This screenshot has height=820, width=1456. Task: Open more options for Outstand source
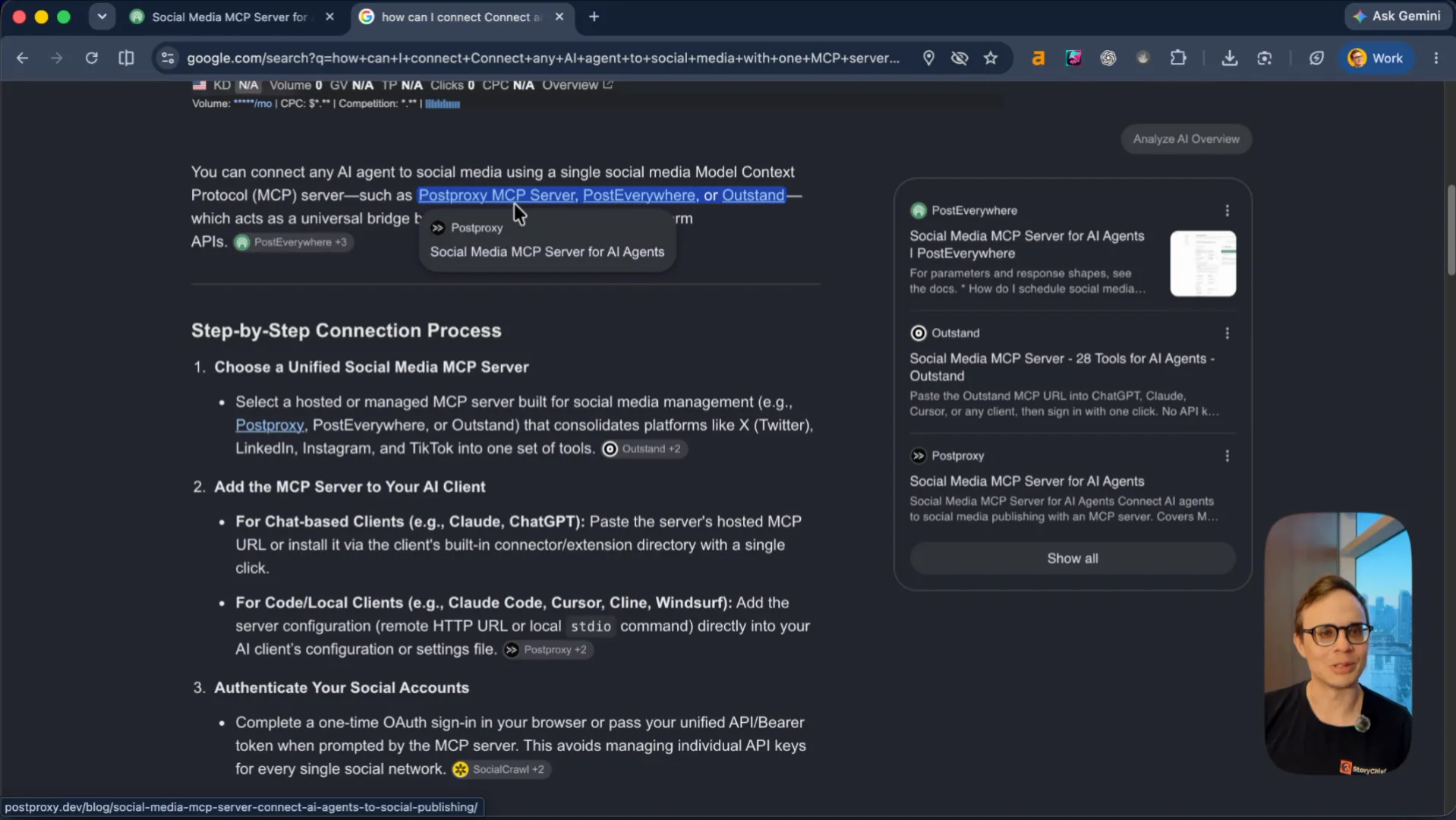1228,333
